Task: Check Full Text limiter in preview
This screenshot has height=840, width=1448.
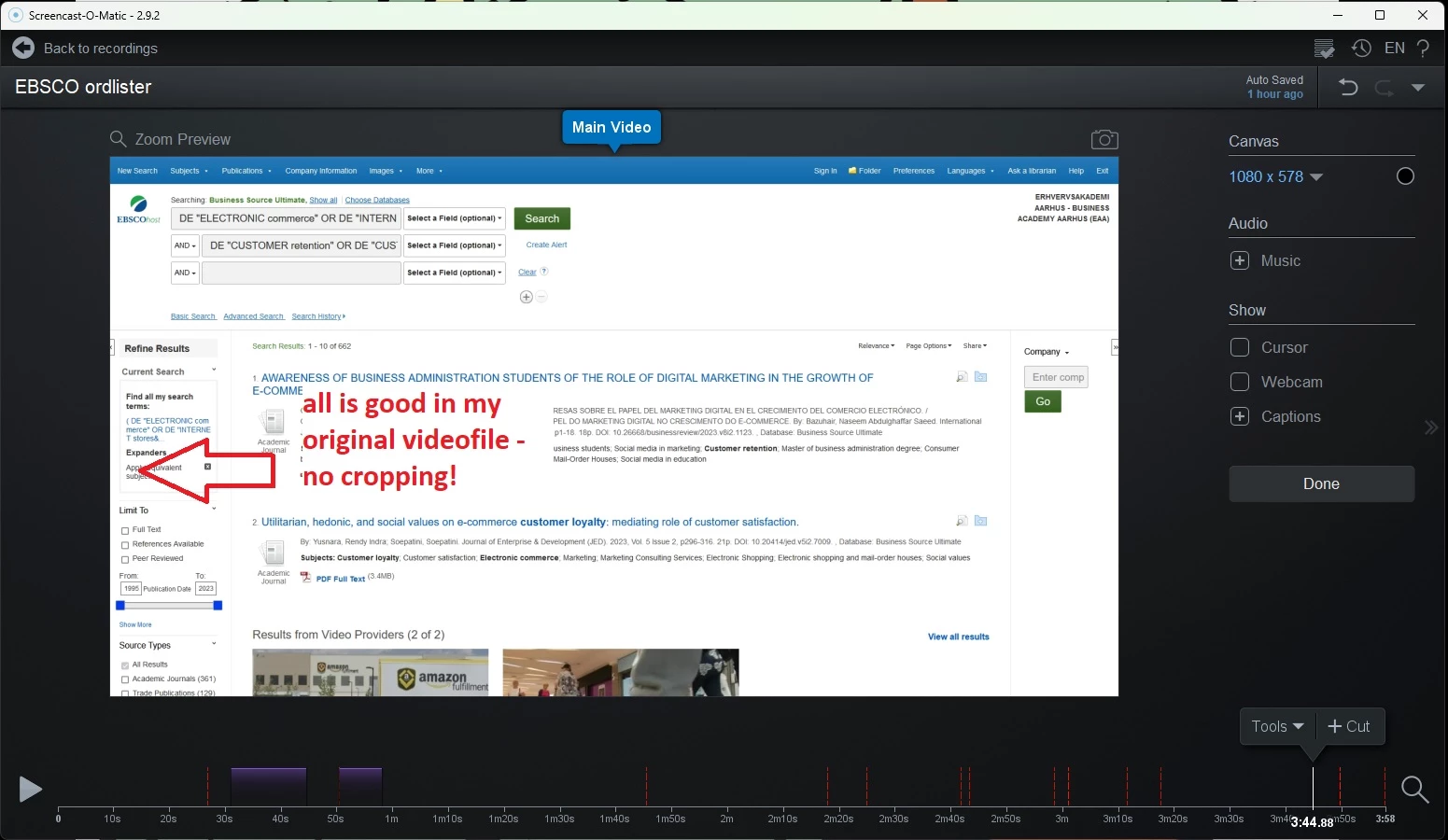Action: [x=125, y=530]
